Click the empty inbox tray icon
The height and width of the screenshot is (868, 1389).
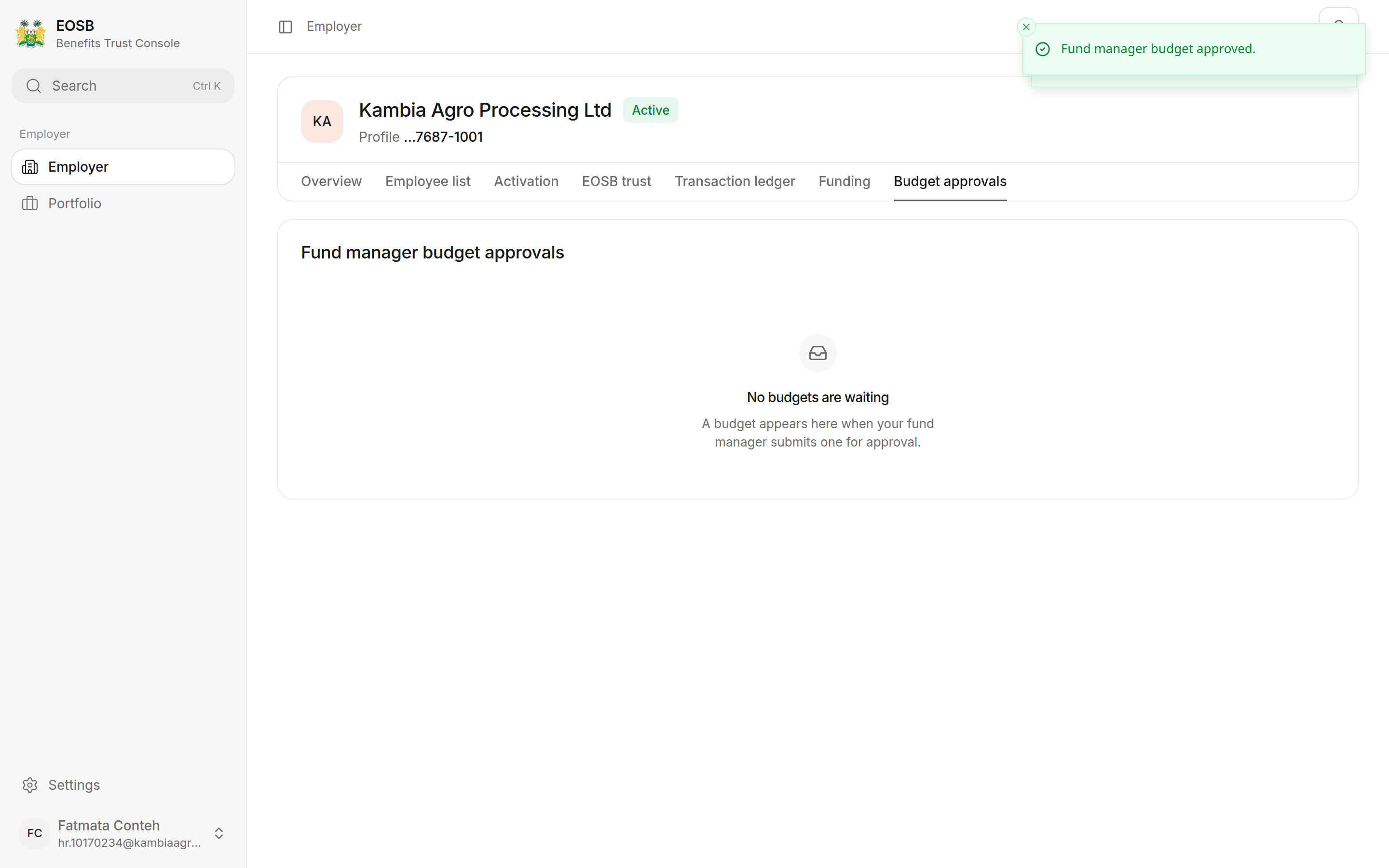click(817, 353)
